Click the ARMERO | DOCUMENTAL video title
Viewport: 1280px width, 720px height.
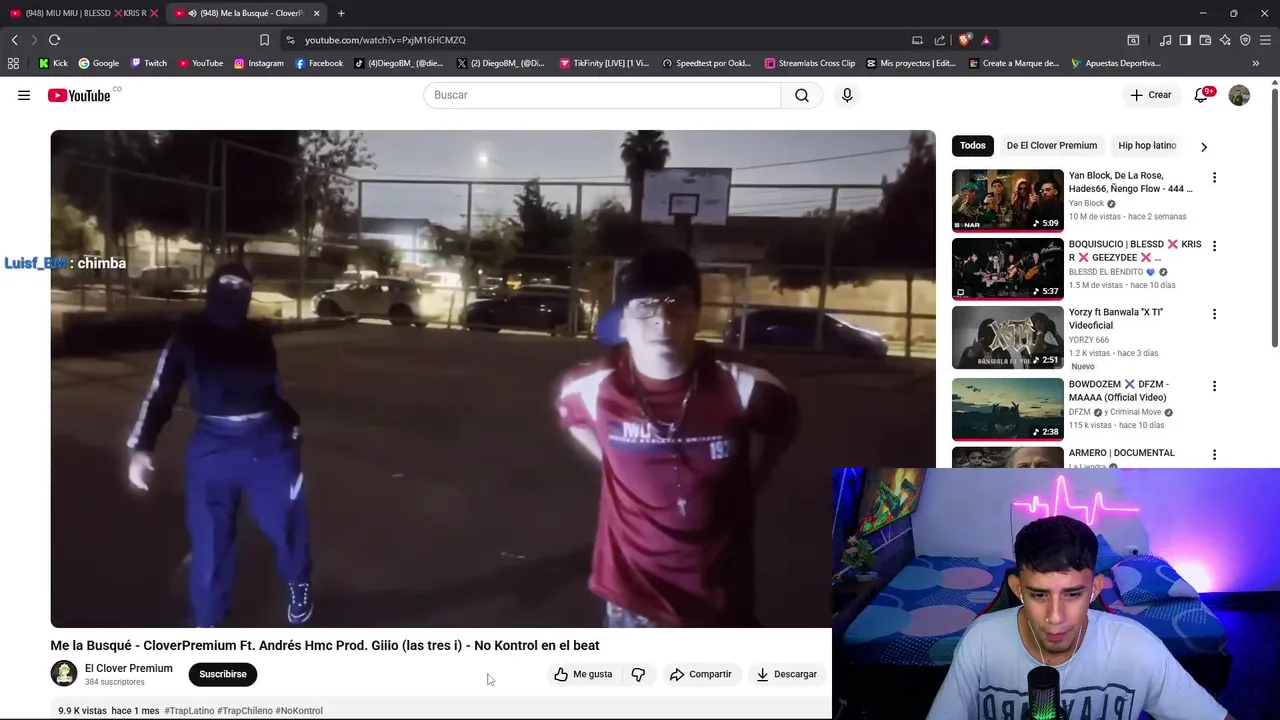click(x=1121, y=453)
